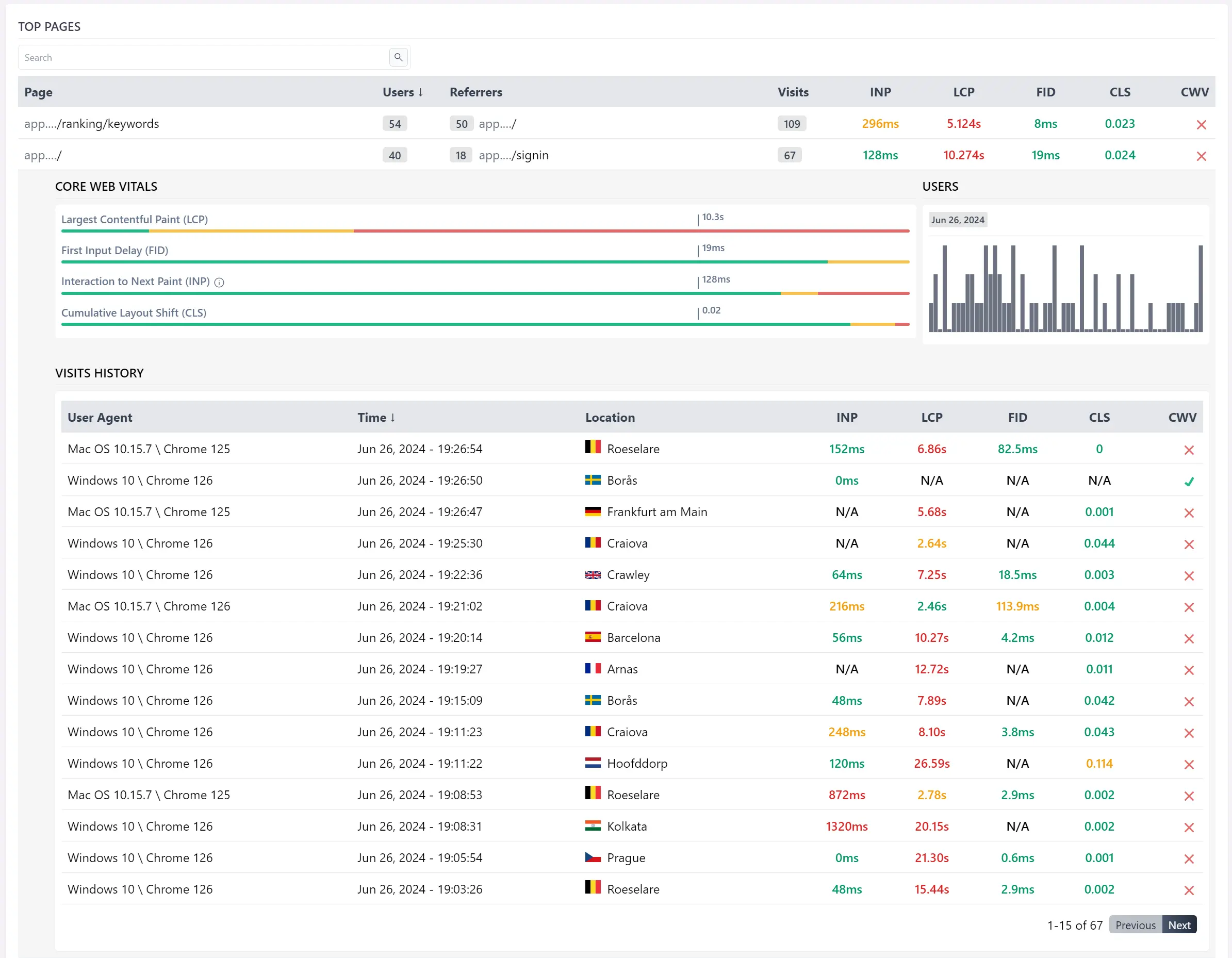Select the Users column header to sort

(400, 92)
